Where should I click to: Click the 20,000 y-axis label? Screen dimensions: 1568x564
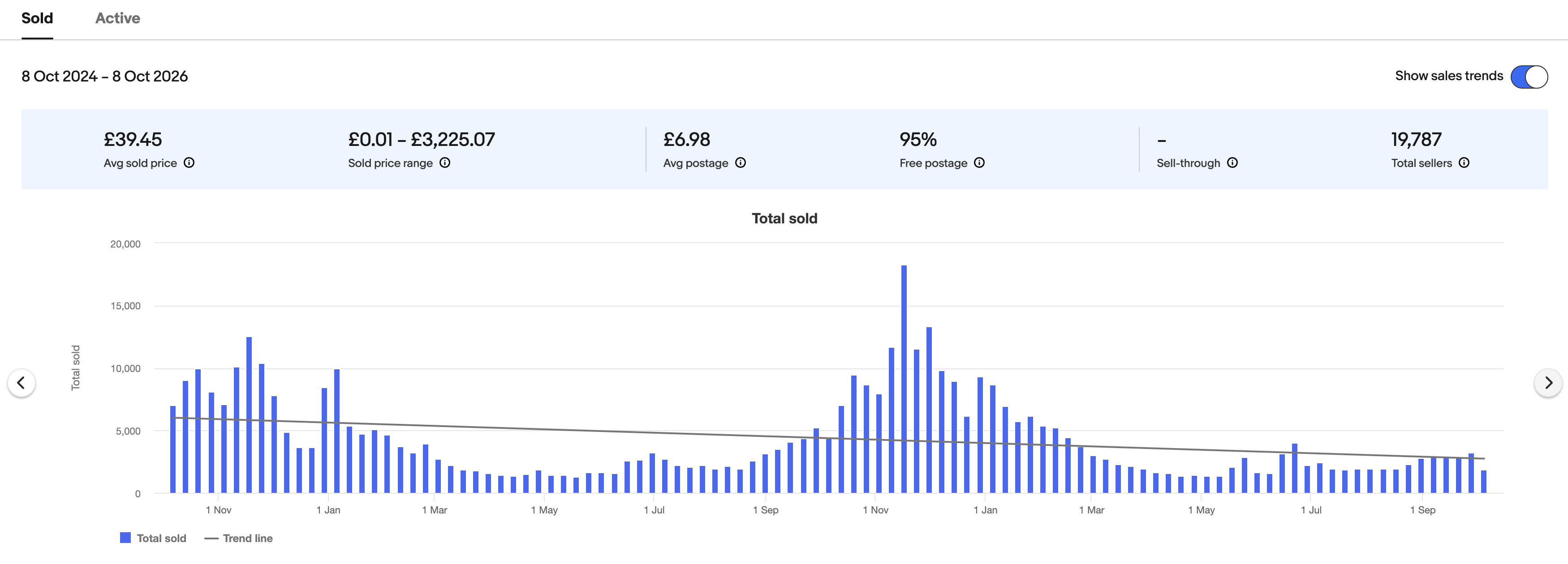pyautogui.click(x=125, y=244)
